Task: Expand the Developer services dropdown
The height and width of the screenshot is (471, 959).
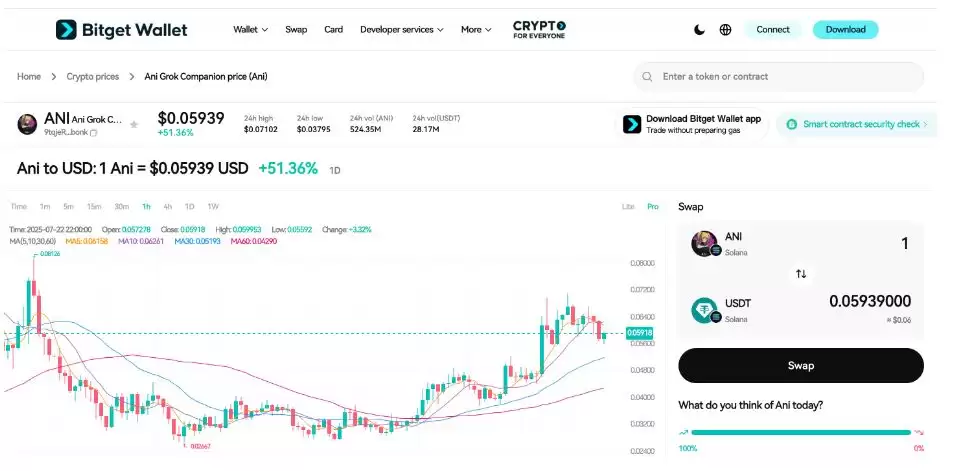Action: tap(402, 30)
